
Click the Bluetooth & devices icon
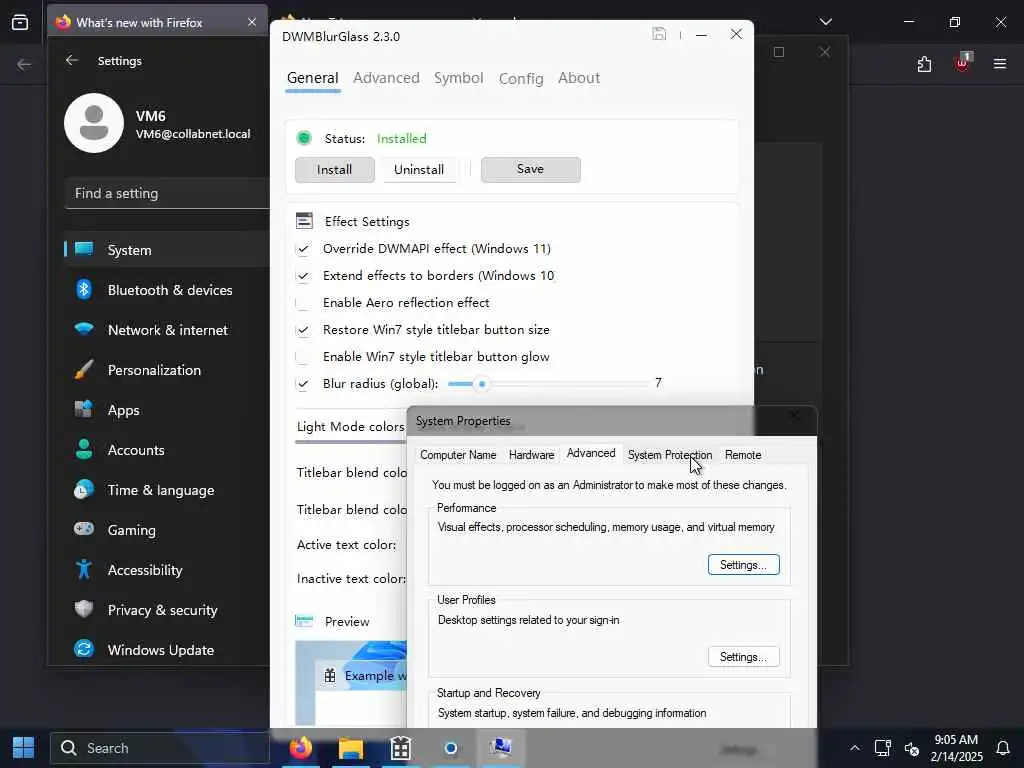pos(84,289)
